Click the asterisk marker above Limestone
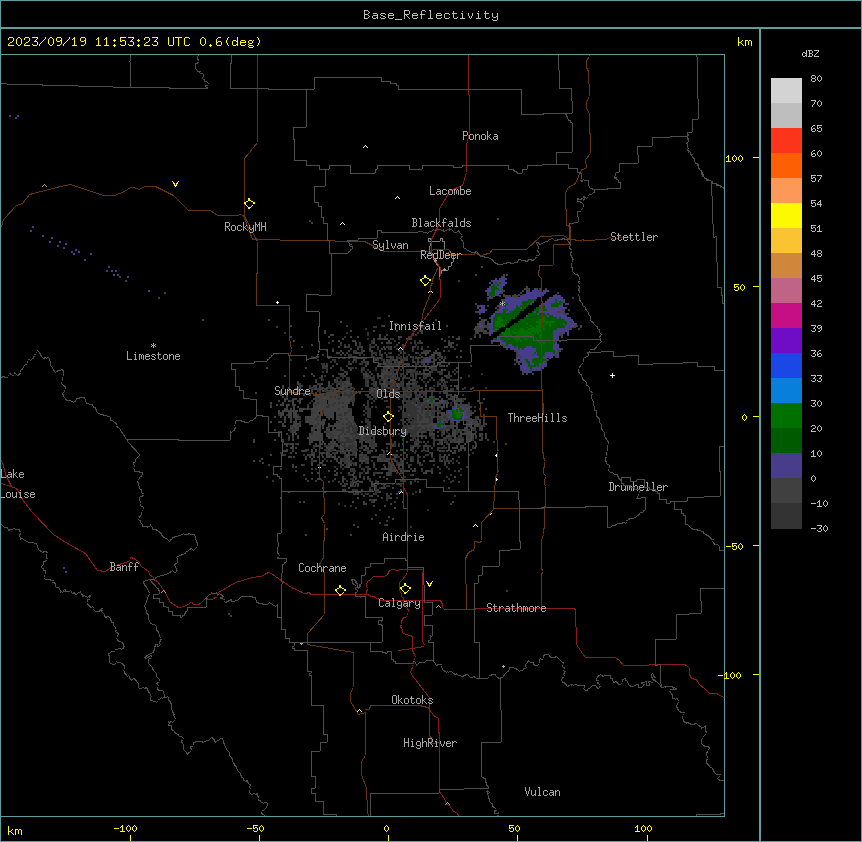Image resolution: width=862 pixels, height=842 pixels. click(153, 346)
